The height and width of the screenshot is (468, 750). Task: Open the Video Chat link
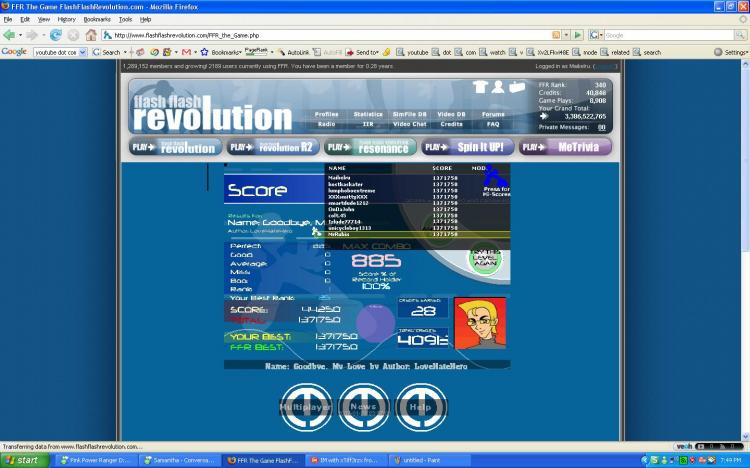tap(409, 124)
